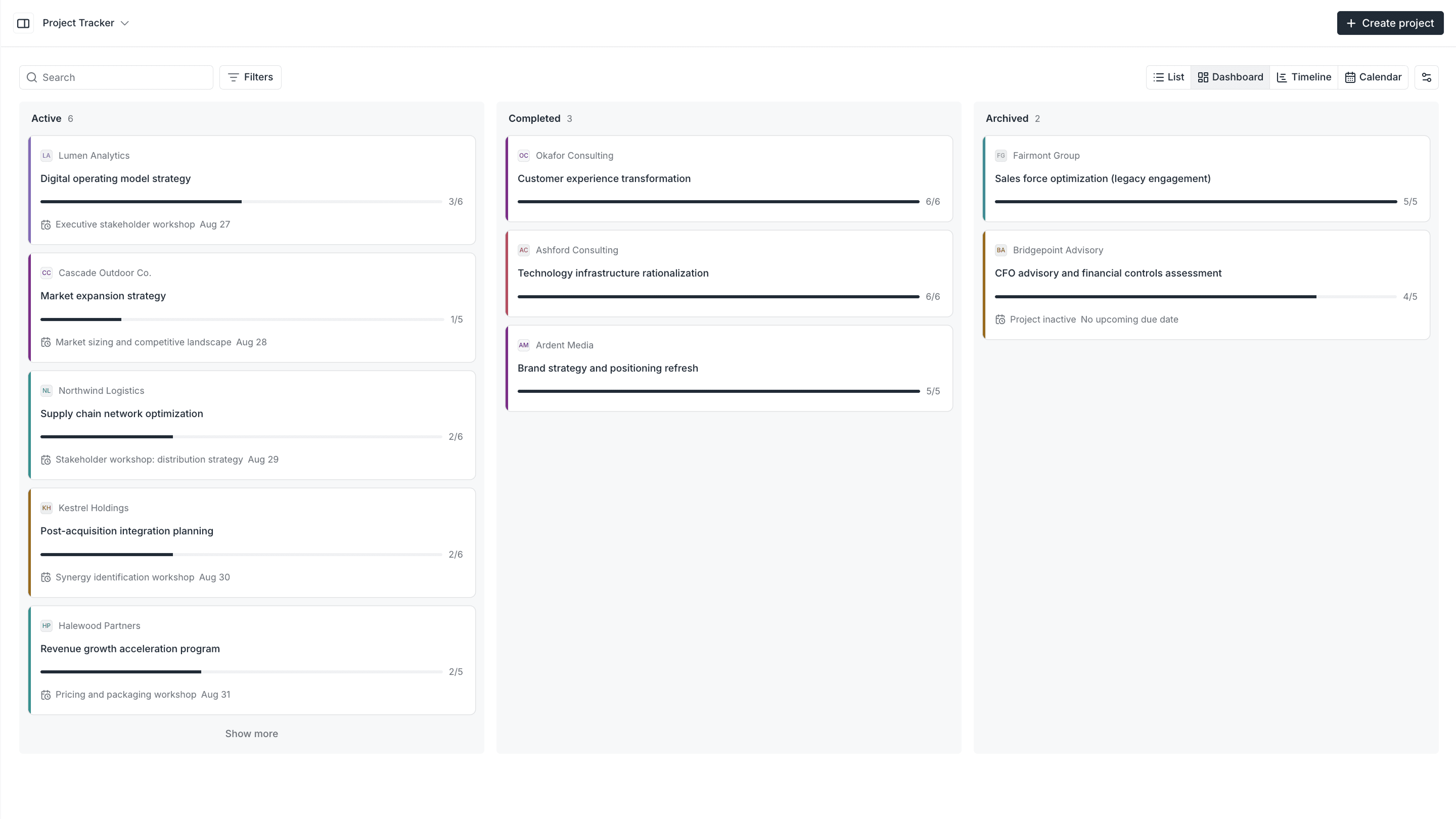1456x819 pixels.
Task: Click Digital operating model strategy progress bar
Action: (x=241, y=202)
